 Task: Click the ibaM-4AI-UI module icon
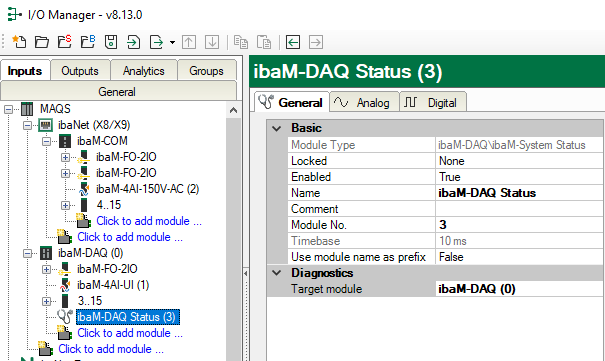pos(65,285)
